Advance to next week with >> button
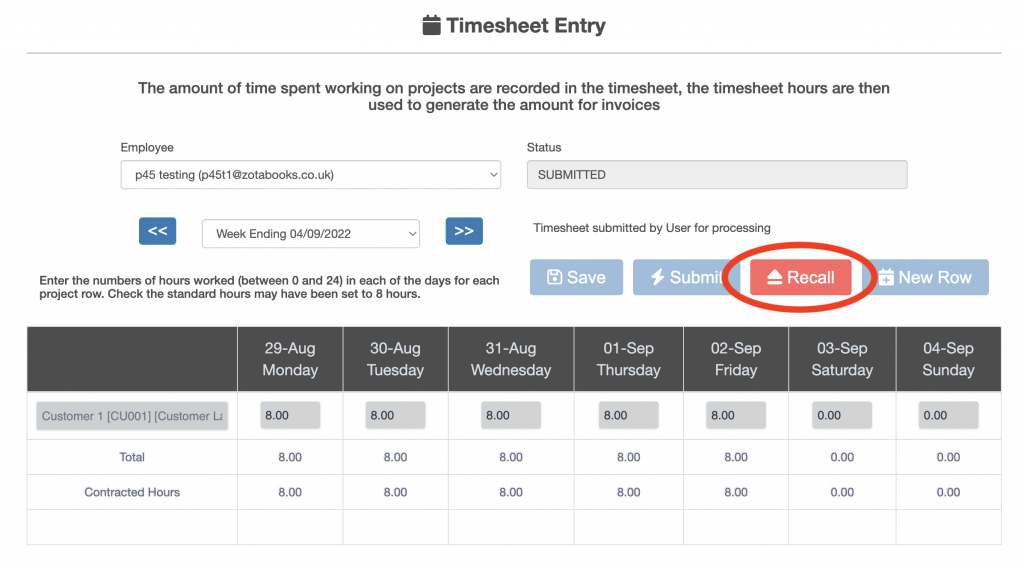 (464, 231)
